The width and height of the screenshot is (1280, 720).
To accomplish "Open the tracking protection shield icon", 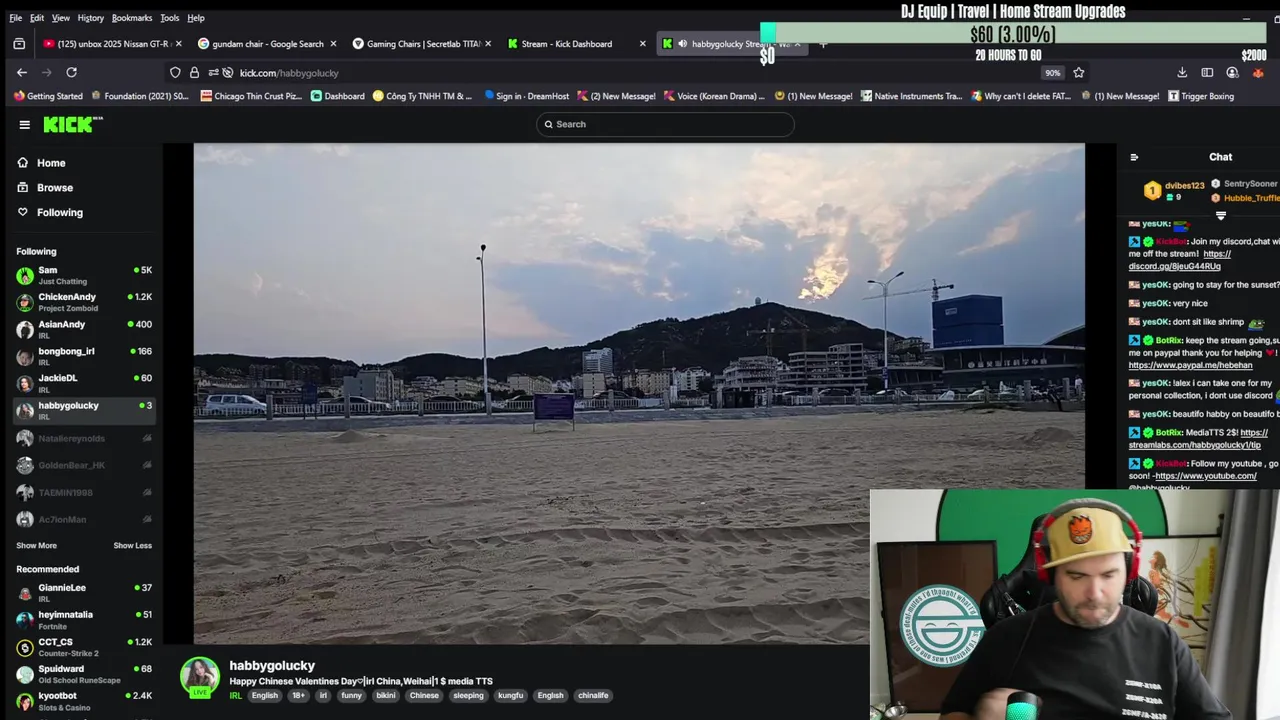I will tap(175, 72).
